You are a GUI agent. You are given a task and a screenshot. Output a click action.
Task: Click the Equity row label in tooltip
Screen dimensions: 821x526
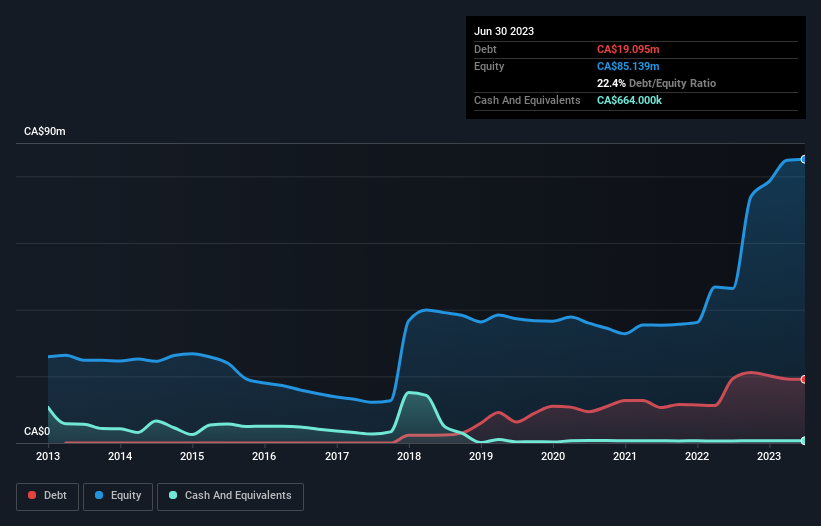pyautogui.click(x=489, y=66)
